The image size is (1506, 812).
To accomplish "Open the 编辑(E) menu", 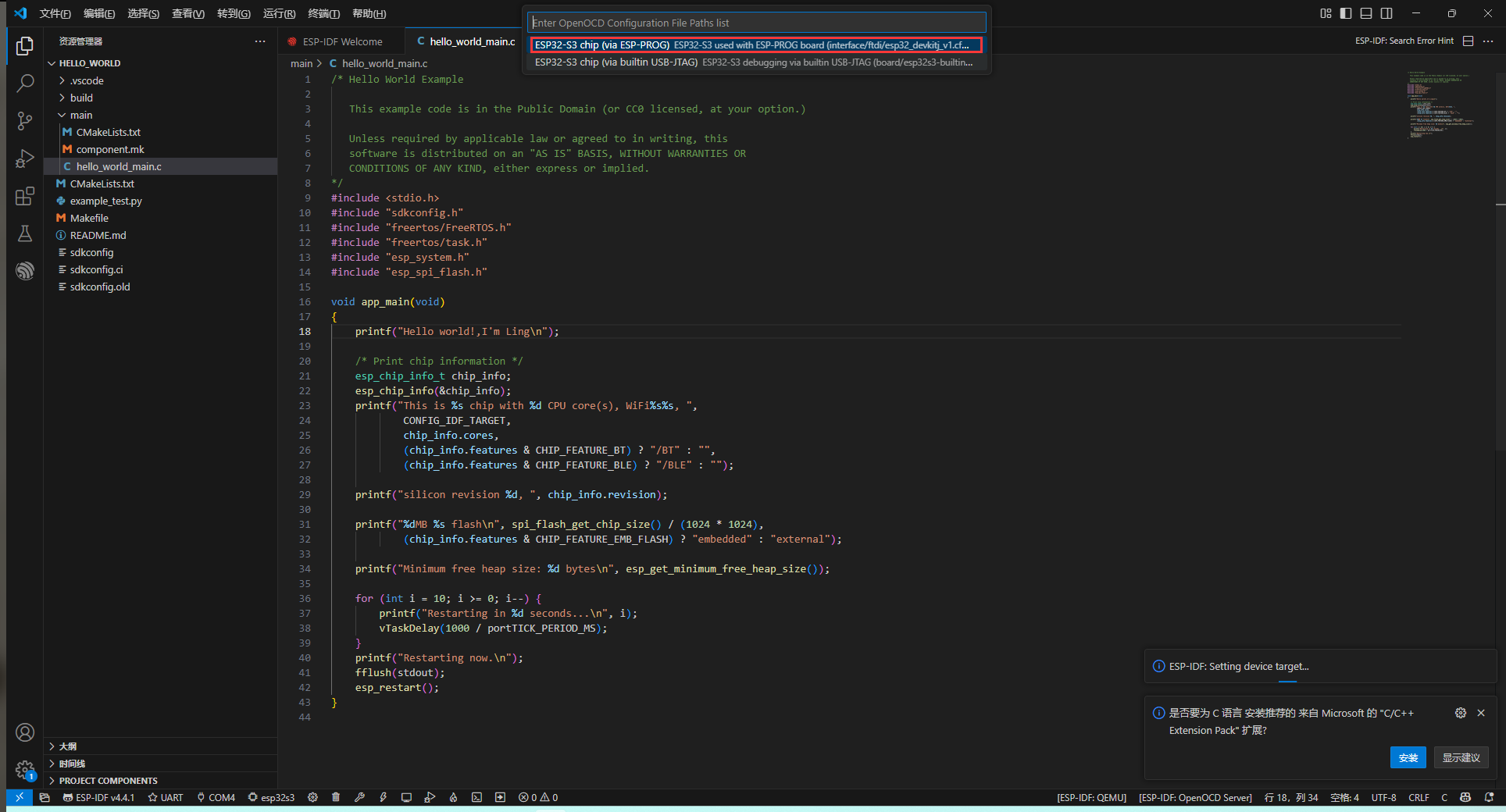I will point(99,13).
